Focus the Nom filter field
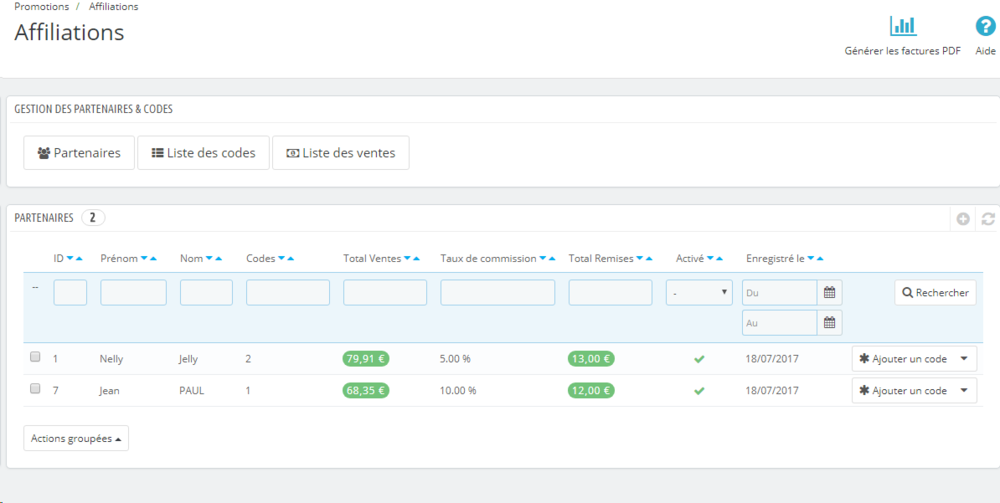This screenshot has height=503, width=1000. [206, 293]
